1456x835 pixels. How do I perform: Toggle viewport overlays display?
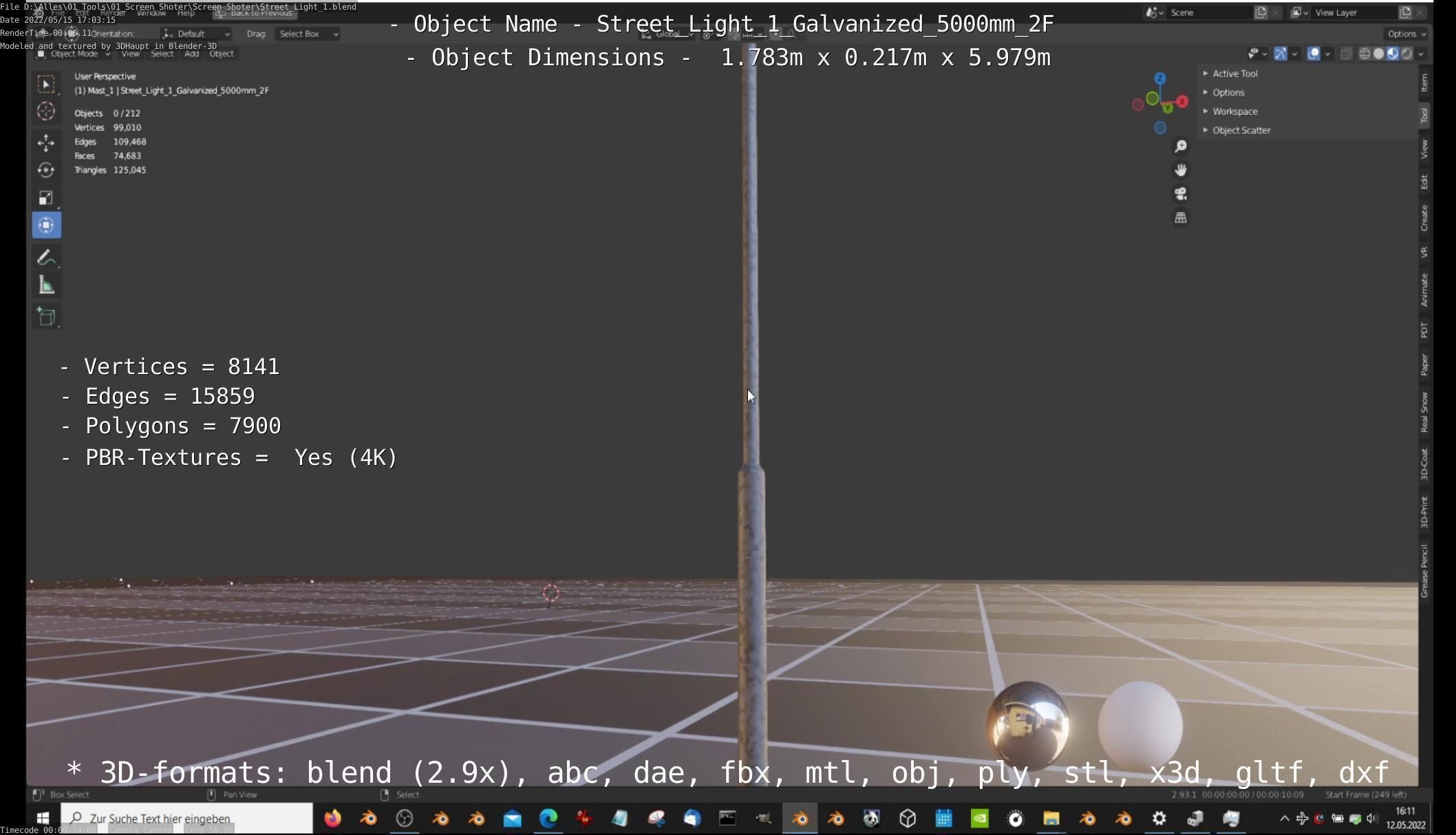1314,54
